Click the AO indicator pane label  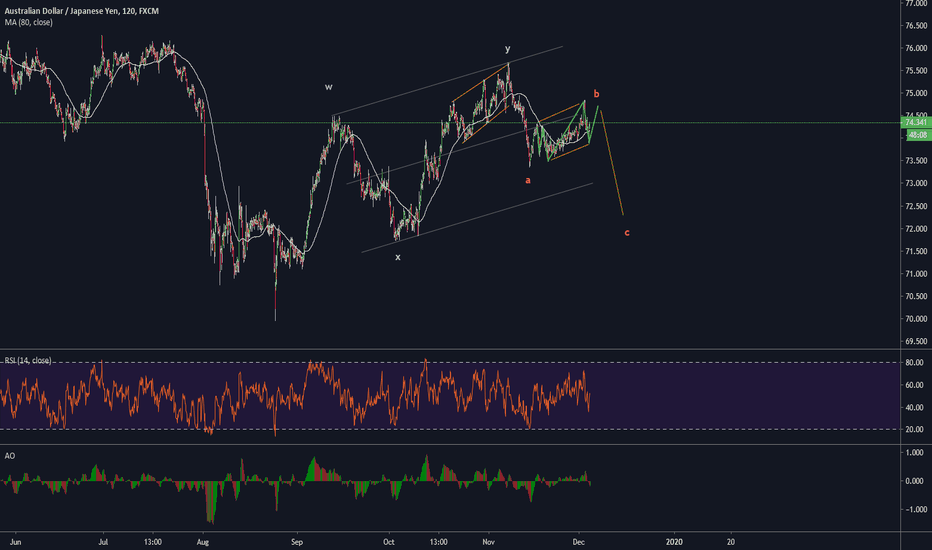(x=9, y=453)
